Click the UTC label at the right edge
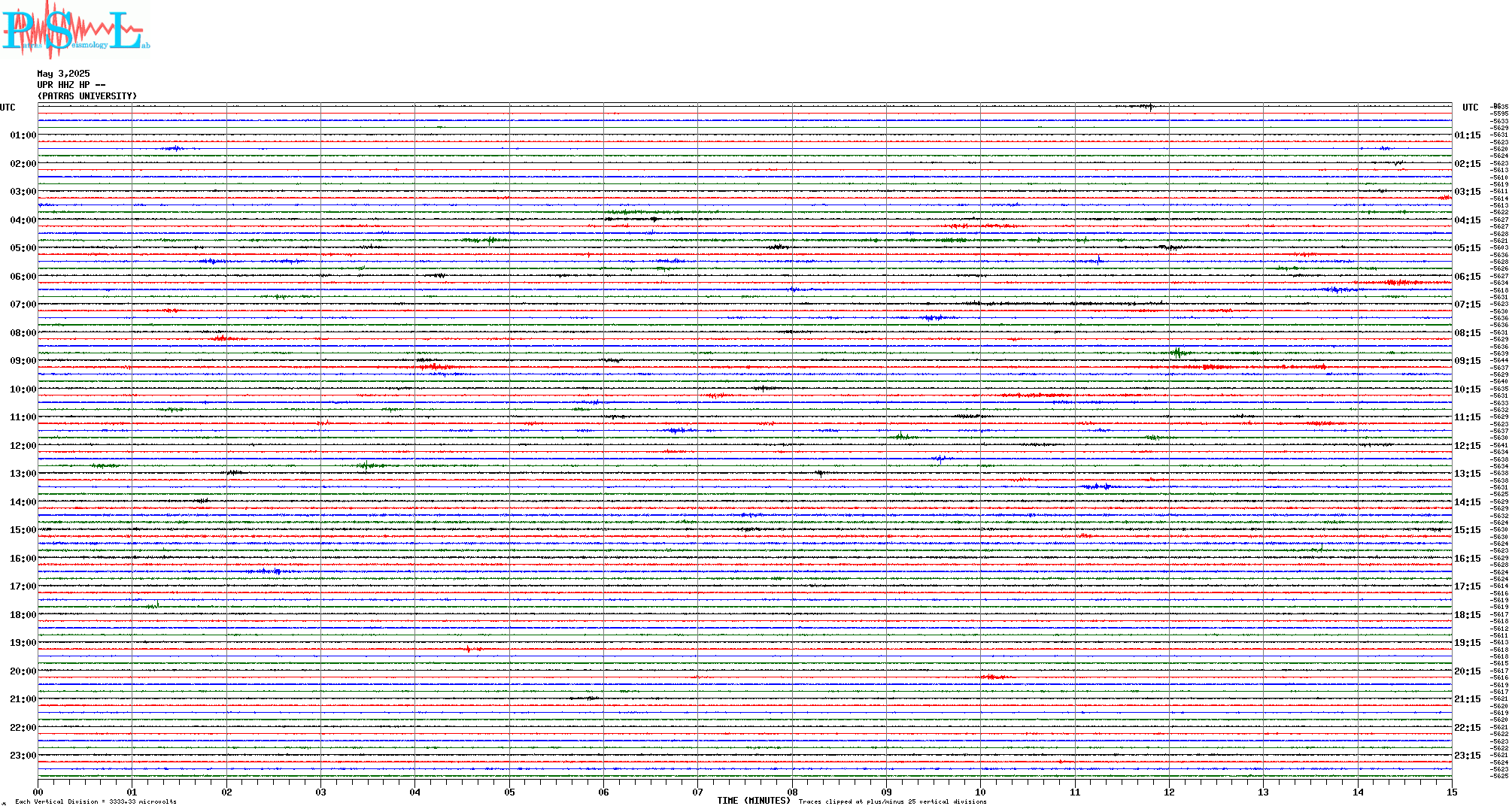The height and width of the screenshot is (812, 1512). pyautogui.click(x=1470, y=108)
